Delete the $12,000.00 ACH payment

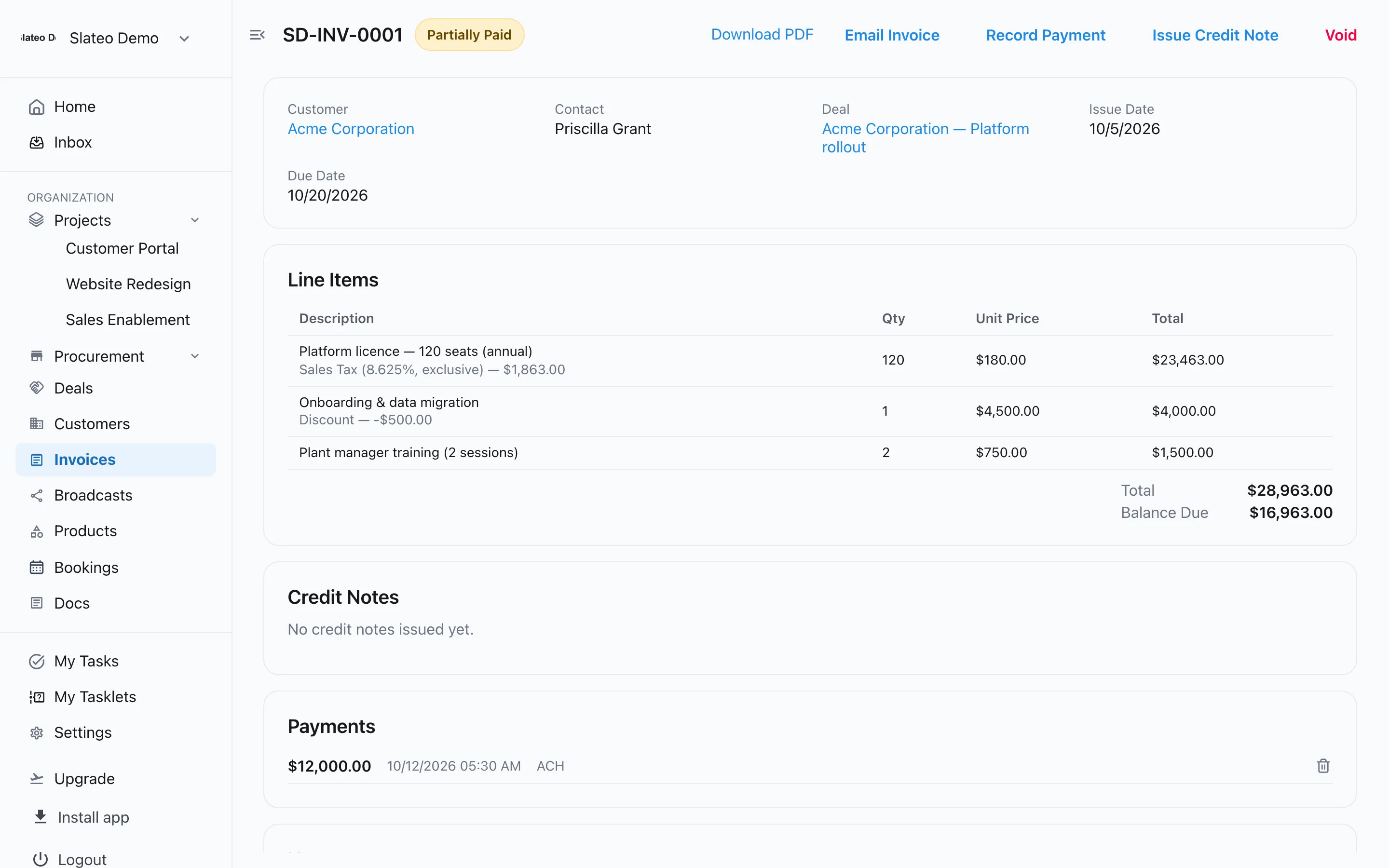pos(1323,766)
